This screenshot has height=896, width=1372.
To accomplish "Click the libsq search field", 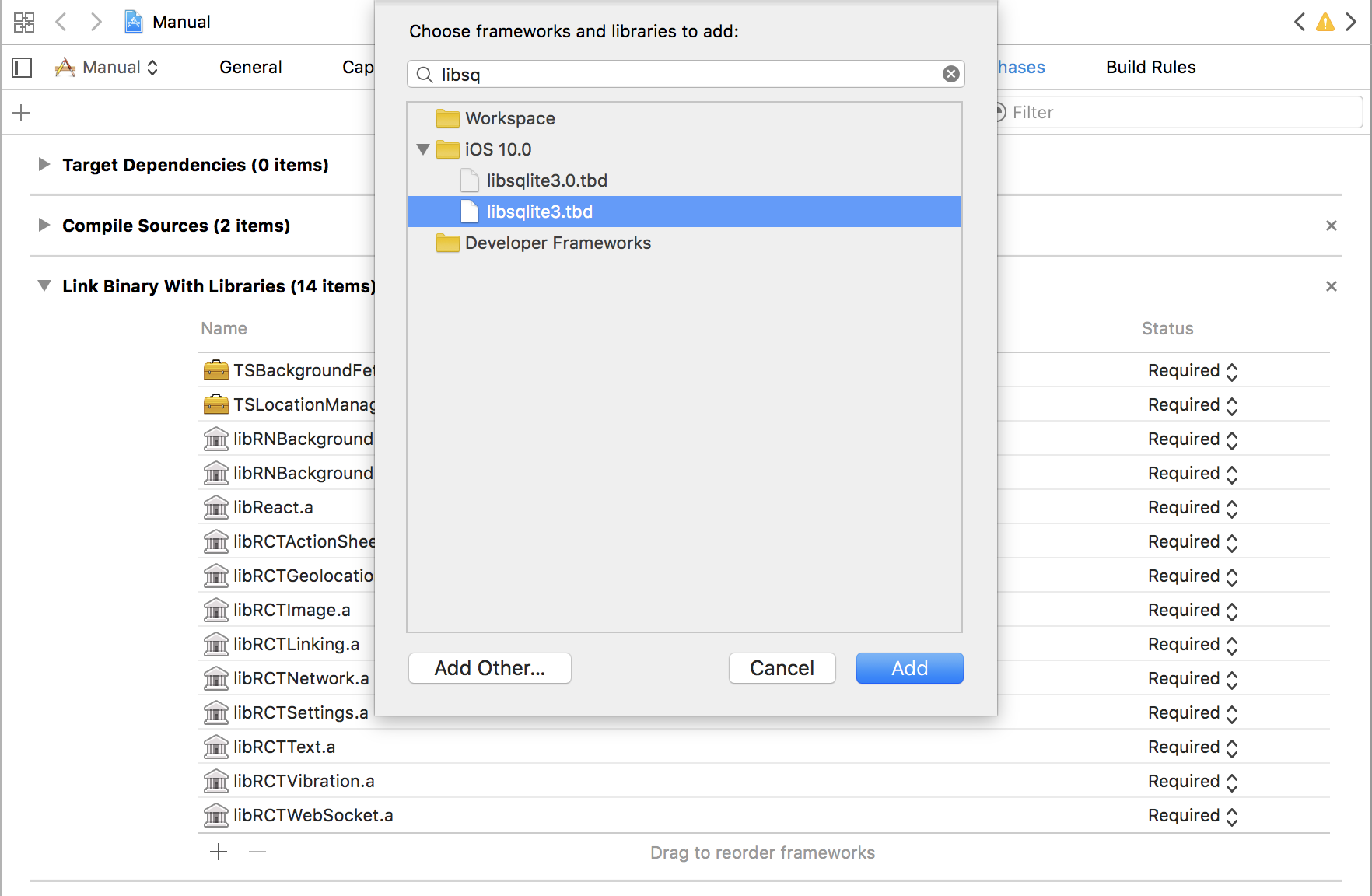I will pos(686,75).
